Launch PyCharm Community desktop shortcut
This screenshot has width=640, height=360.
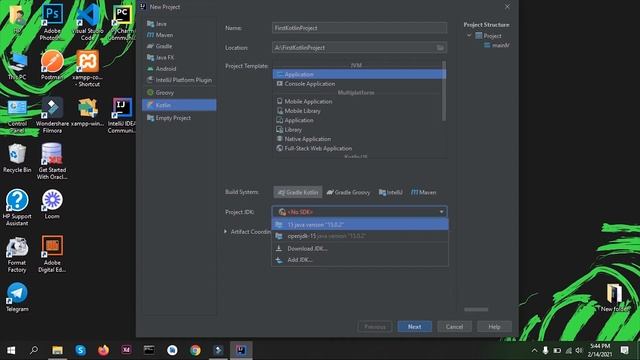(122, 22)
